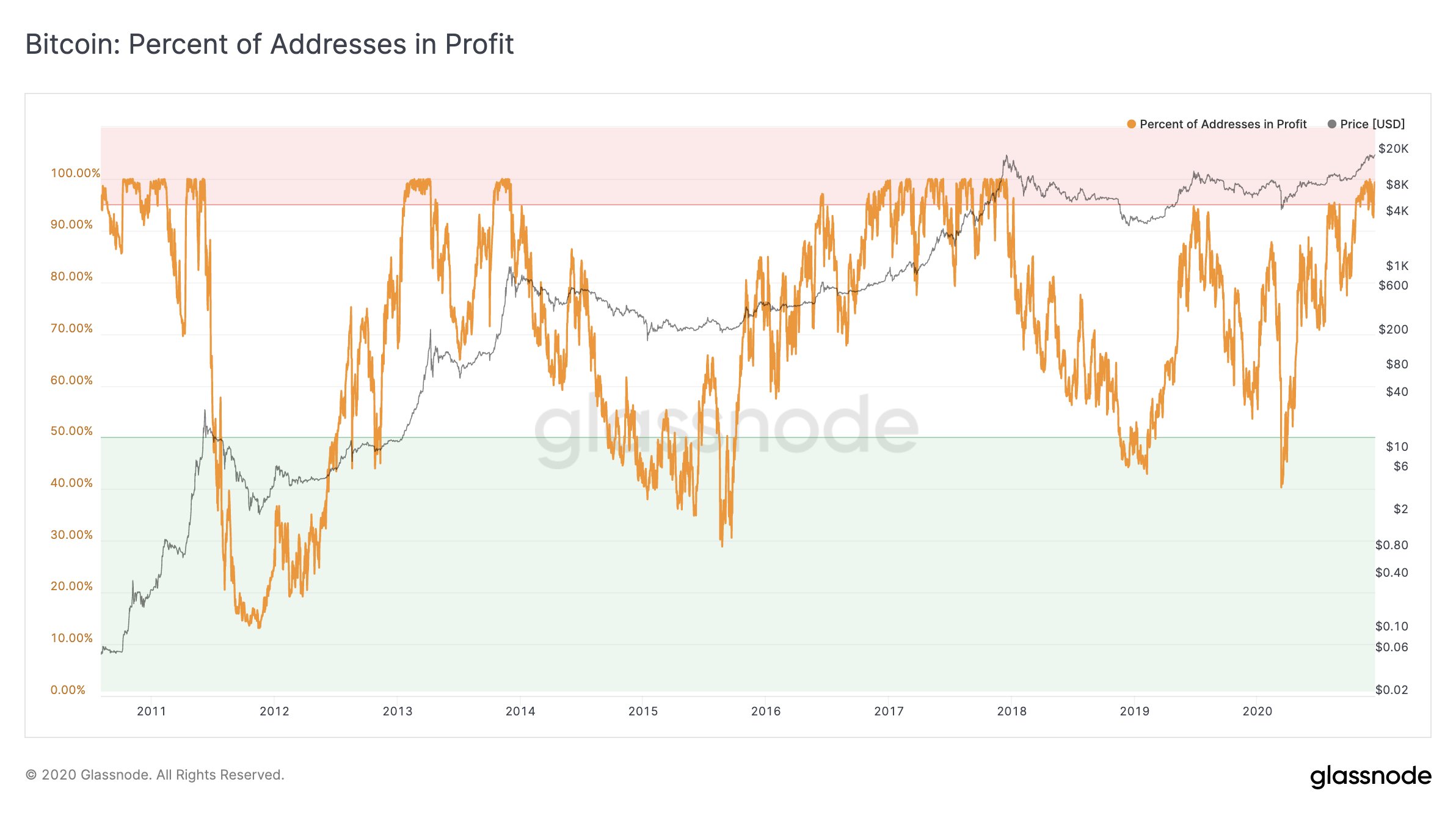Click the 2020 Glassnode copyright text
This screenshot has width=1456, height=815.
pyautogui.click(x=155, y=775)
